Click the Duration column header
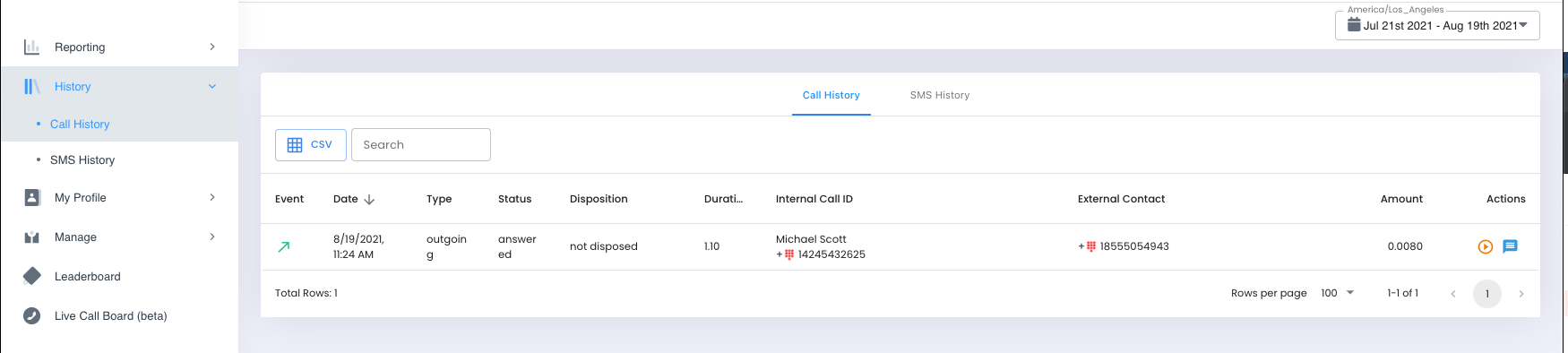The width and height of the screenshot is (1568, 353). tap(723, 199)
